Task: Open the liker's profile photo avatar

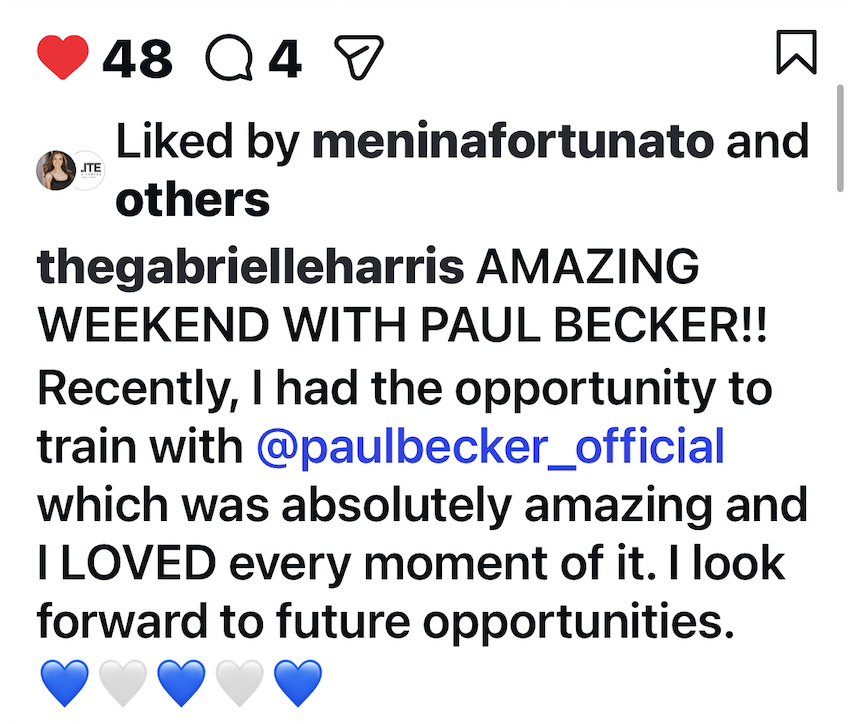Action: [x=56, y=170]
